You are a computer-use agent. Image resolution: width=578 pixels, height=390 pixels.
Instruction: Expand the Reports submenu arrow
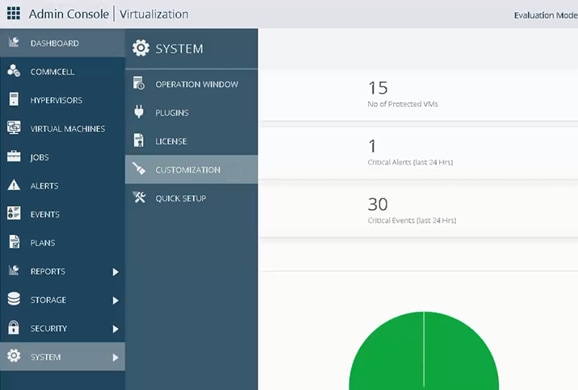click(115, 272)
